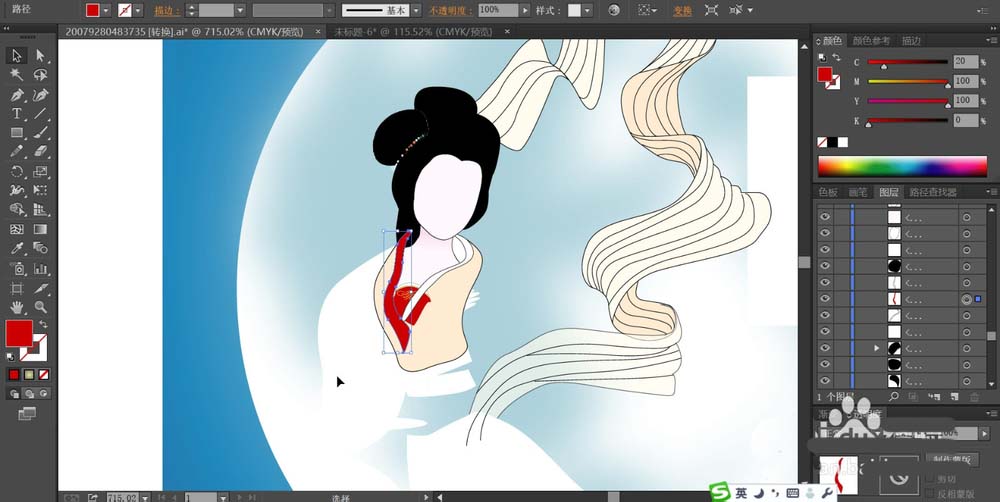Toggle eye icon of the expandable sublayer row
The height and width of the screenshot is (502, 1000).
coord(825,348)
